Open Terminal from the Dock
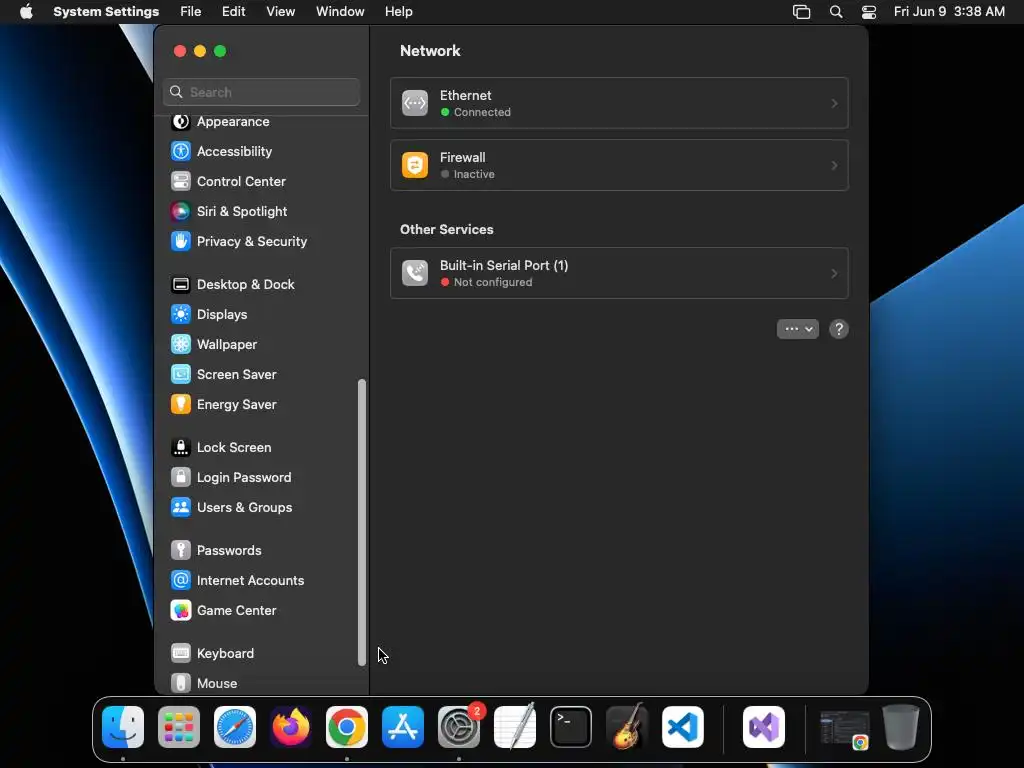1024x768 pixels. [571, 727]
